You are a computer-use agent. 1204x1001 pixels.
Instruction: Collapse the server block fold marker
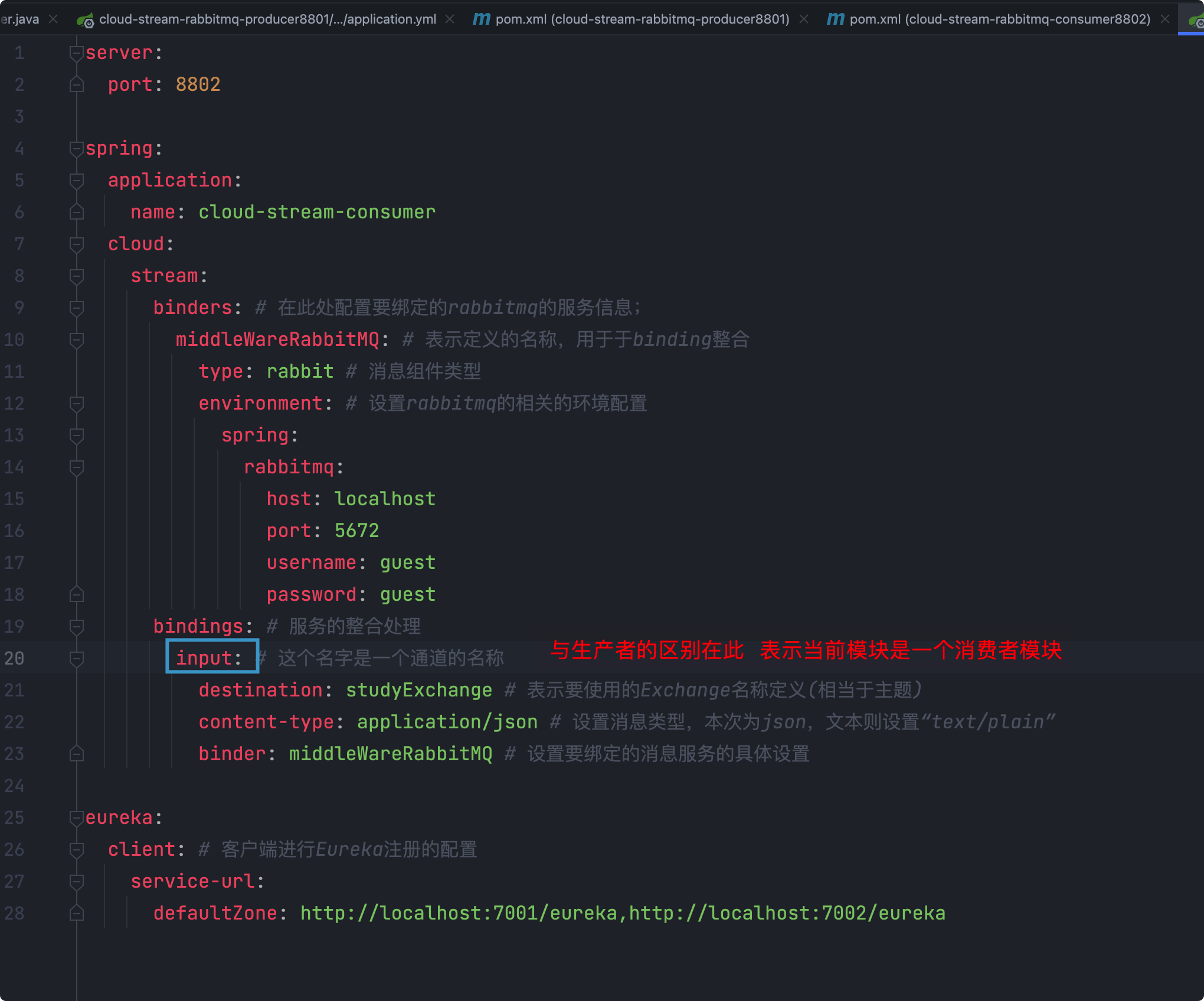(x=76, y=53)
